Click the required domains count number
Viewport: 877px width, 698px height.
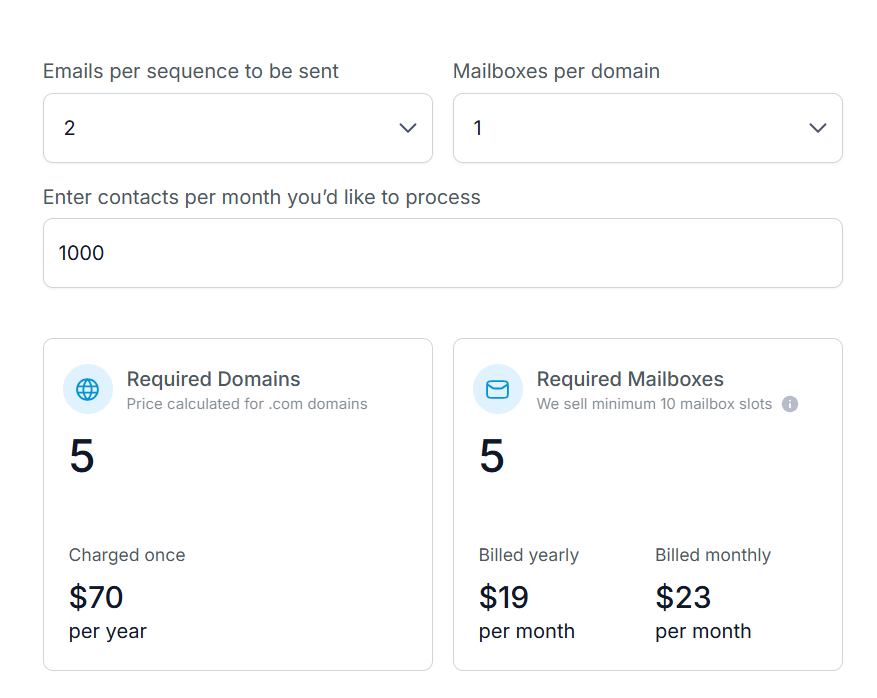82,457
